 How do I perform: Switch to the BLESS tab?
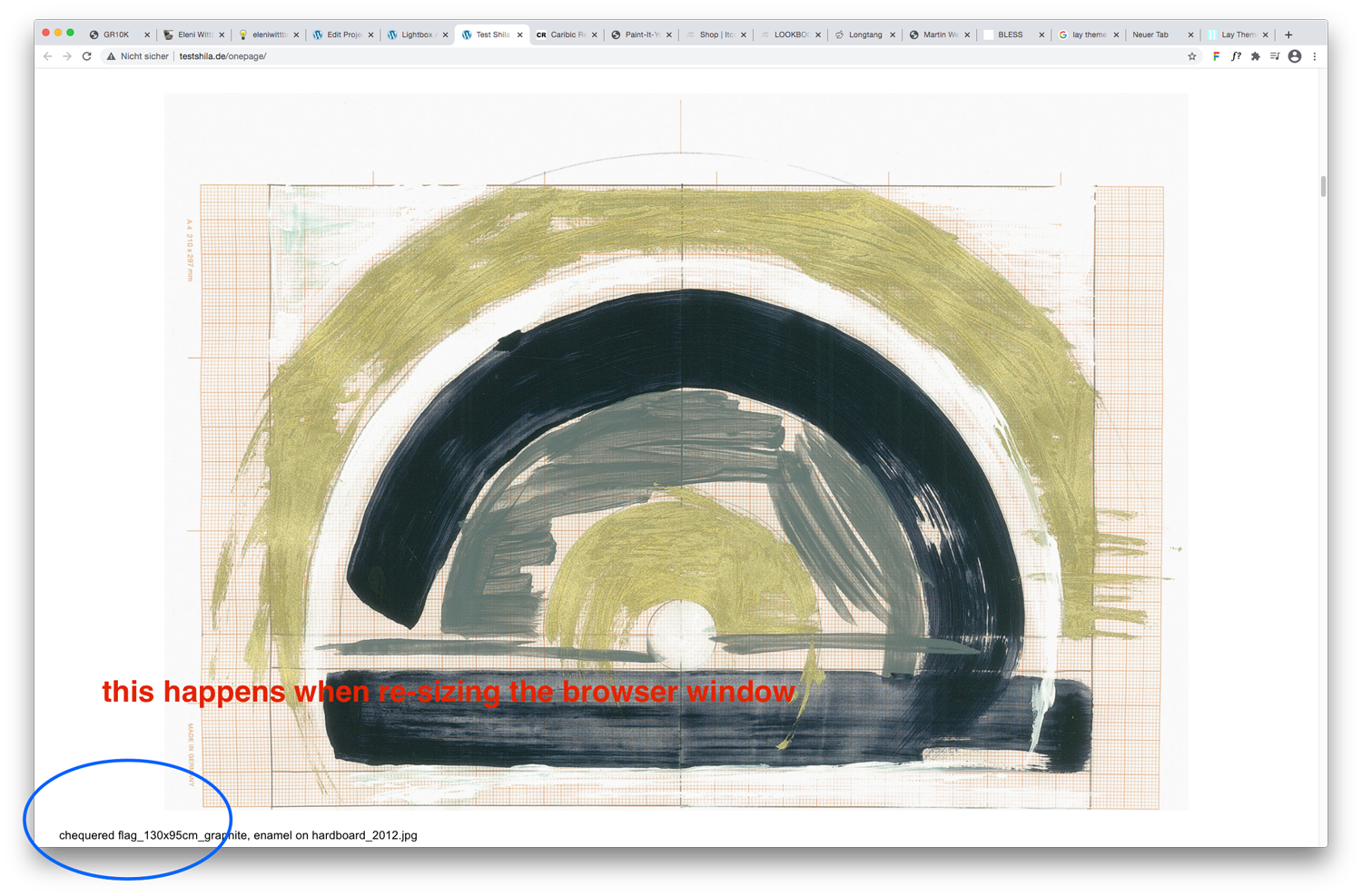click(x=1010, y=34)
